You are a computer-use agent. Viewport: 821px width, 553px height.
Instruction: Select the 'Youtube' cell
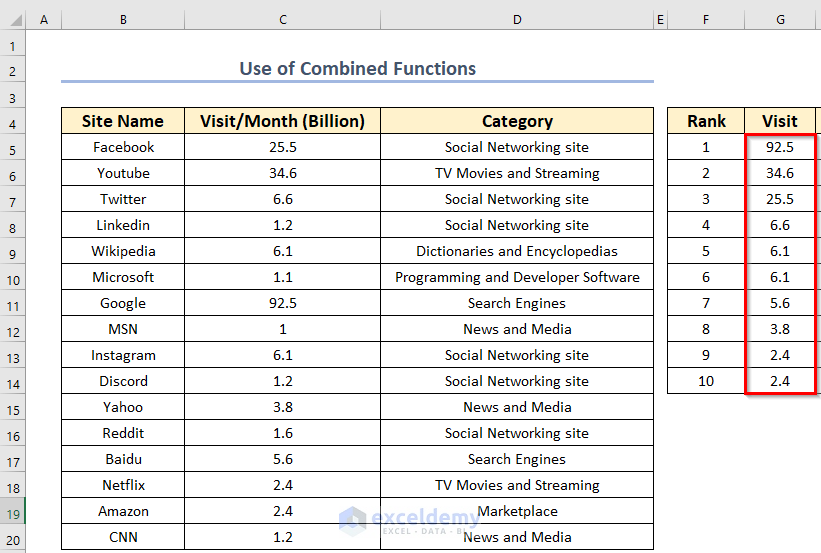pyautogui.click(x=123, y=173)
